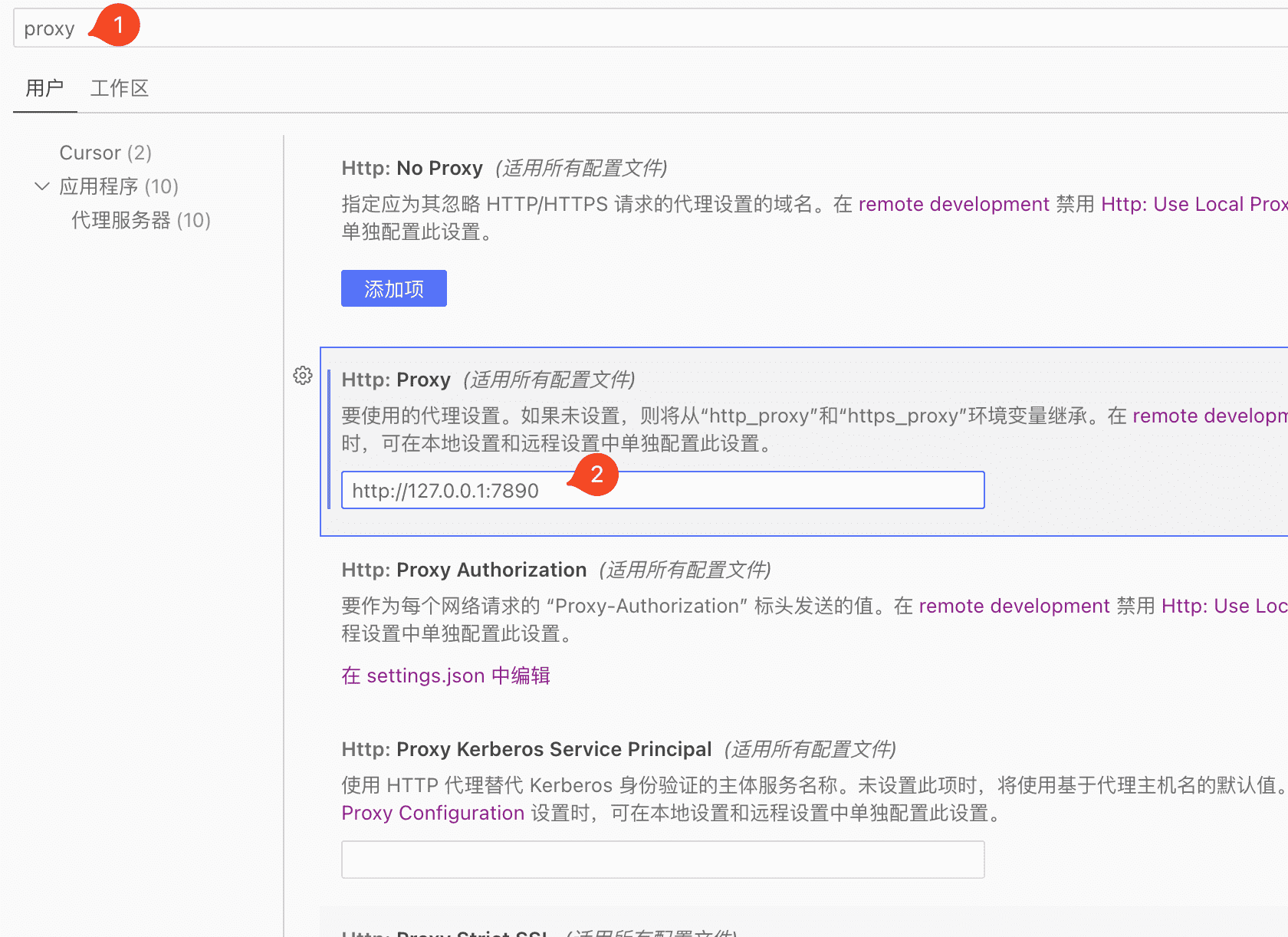
Task: Open remote development link in Http: Proxy description
Action: [x=1209, y=416]
